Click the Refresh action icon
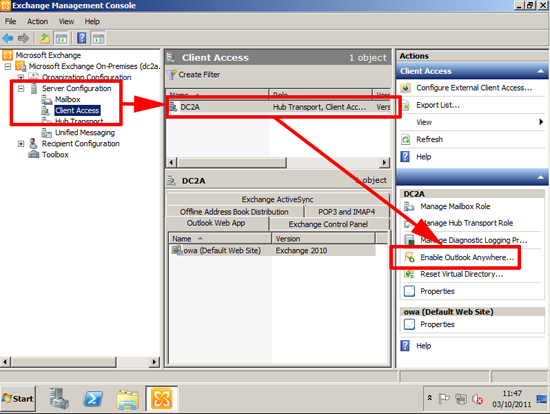The image size is (550, 414). (405, 140)
